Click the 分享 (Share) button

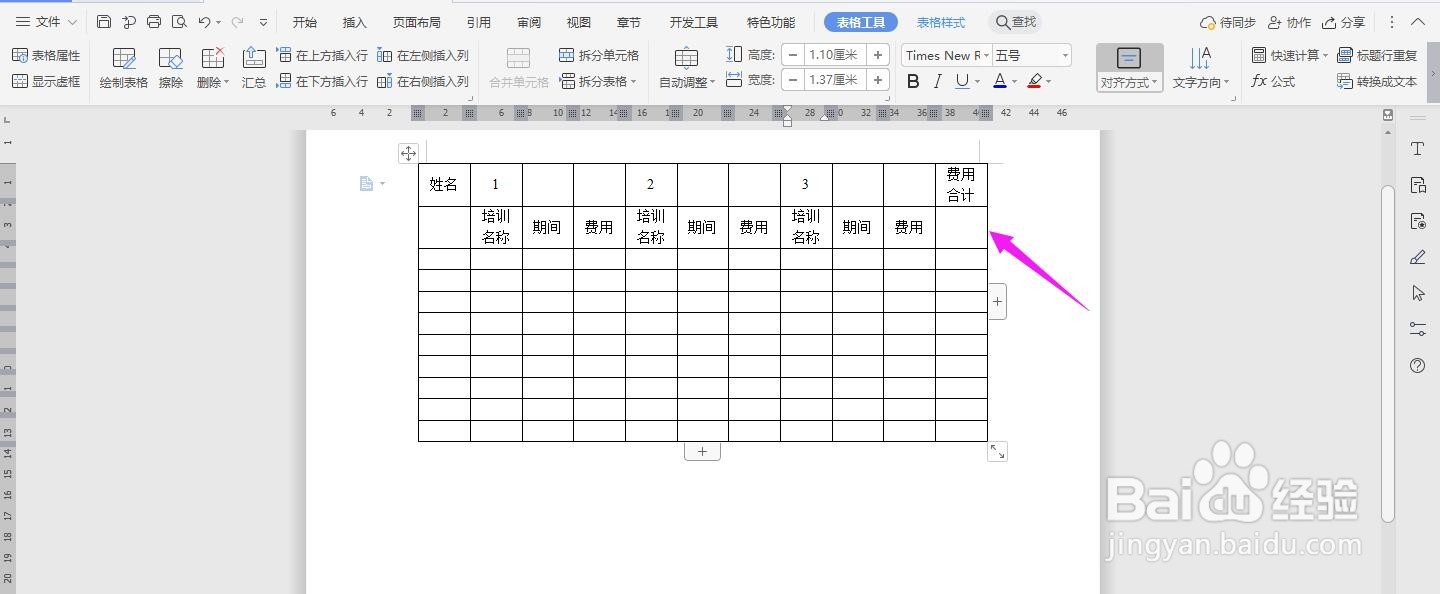(x=1343, y=21)
